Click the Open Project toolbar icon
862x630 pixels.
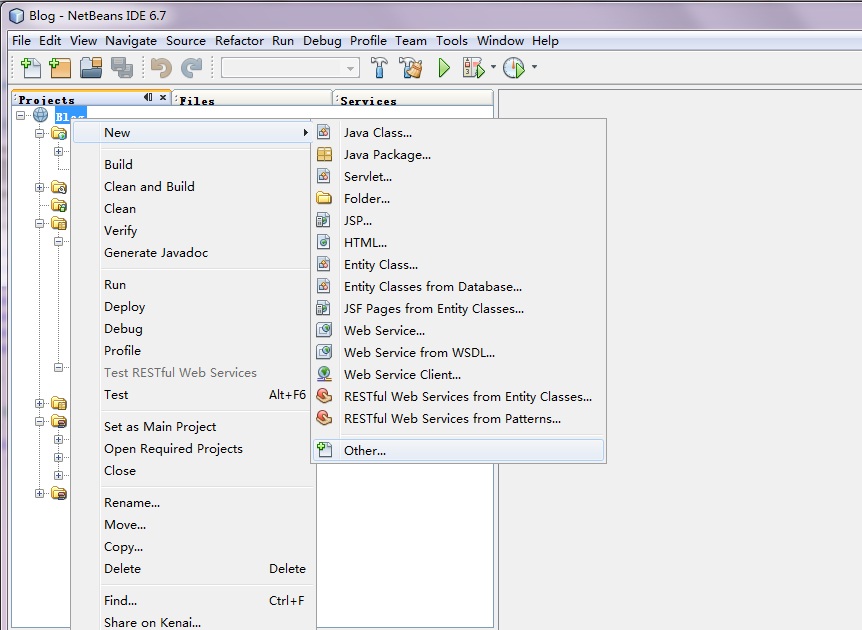tap(91, 68)
